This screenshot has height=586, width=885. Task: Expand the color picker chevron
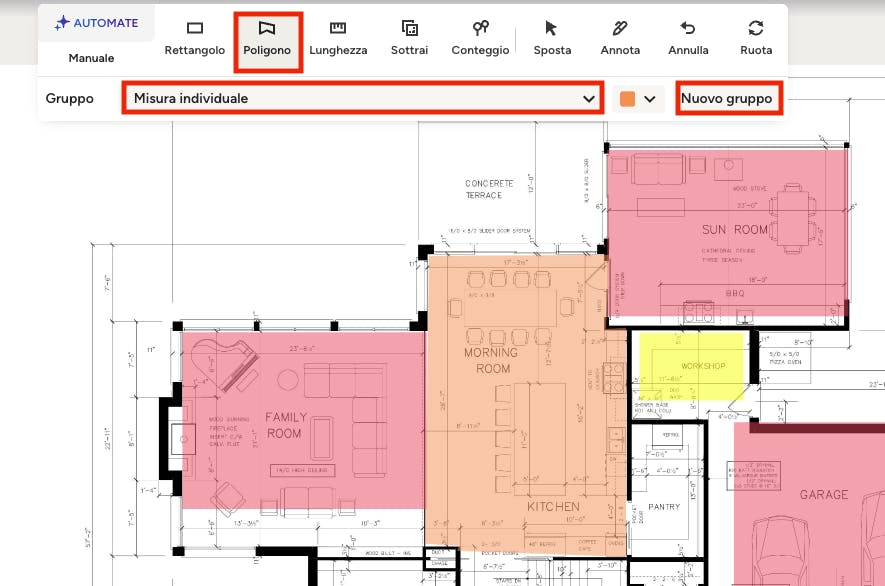point(651,99)
